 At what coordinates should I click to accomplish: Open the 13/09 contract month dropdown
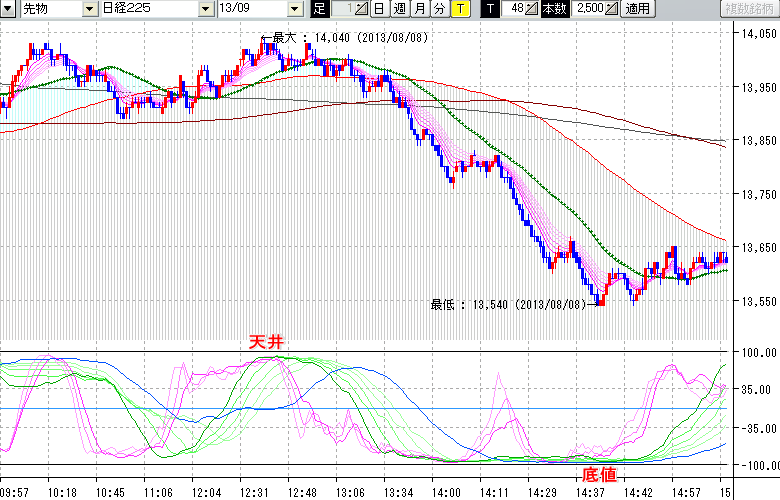point(294,9)
